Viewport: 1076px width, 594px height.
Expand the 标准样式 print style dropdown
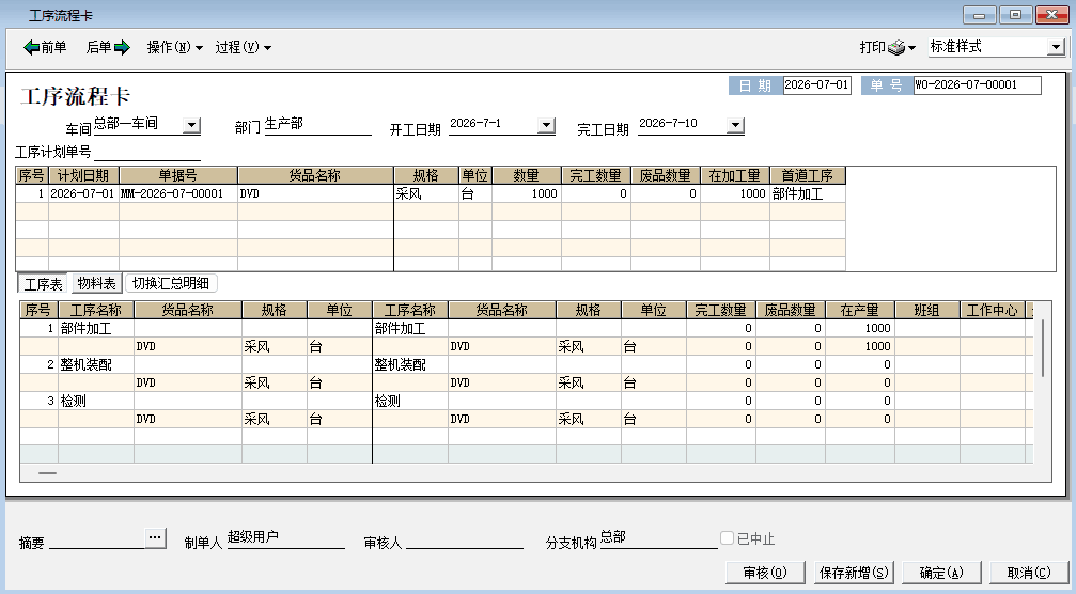[x=1055, y=47]
